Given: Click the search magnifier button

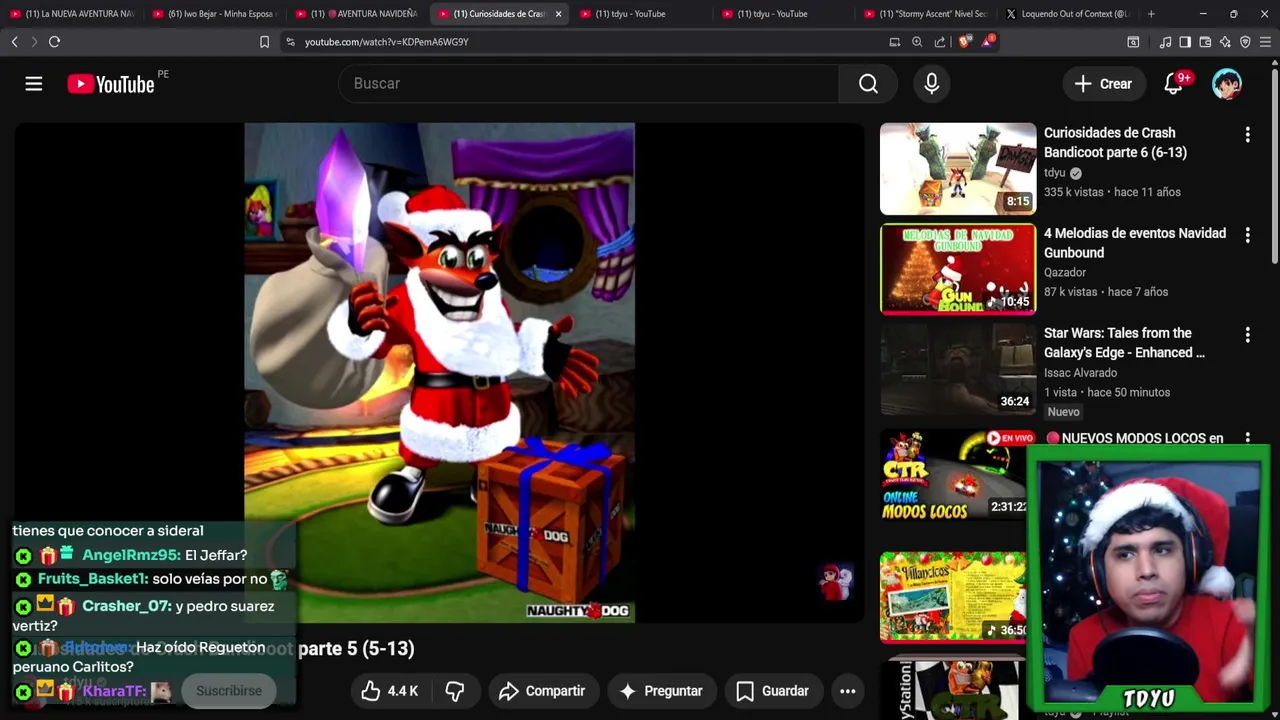Looking at the screenshot, I should (x=868, y=84).
